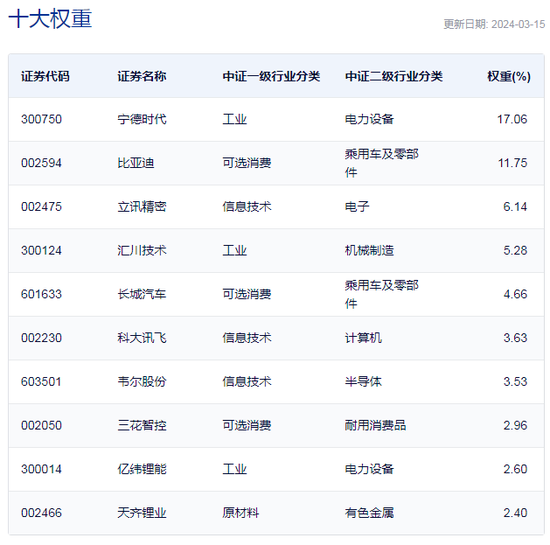
Task: Click 可选消费 in the 长城汽车 row
Action: [247, 294]
